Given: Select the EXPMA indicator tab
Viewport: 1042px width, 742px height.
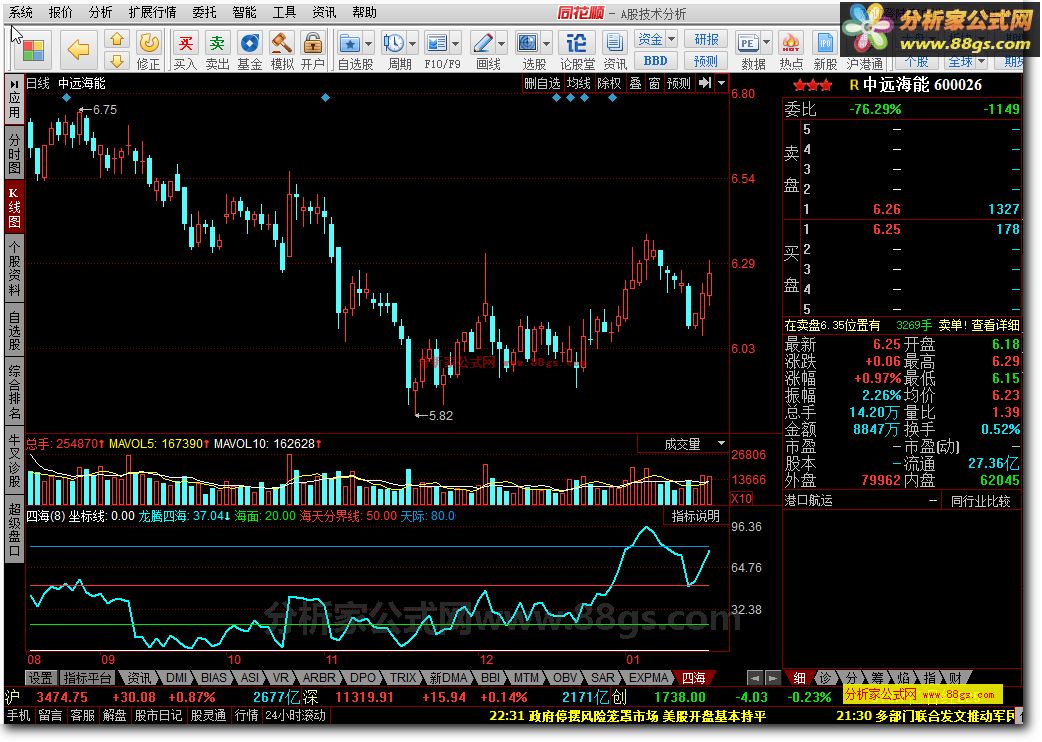Looking at the screenshot, I should [648, 678].
